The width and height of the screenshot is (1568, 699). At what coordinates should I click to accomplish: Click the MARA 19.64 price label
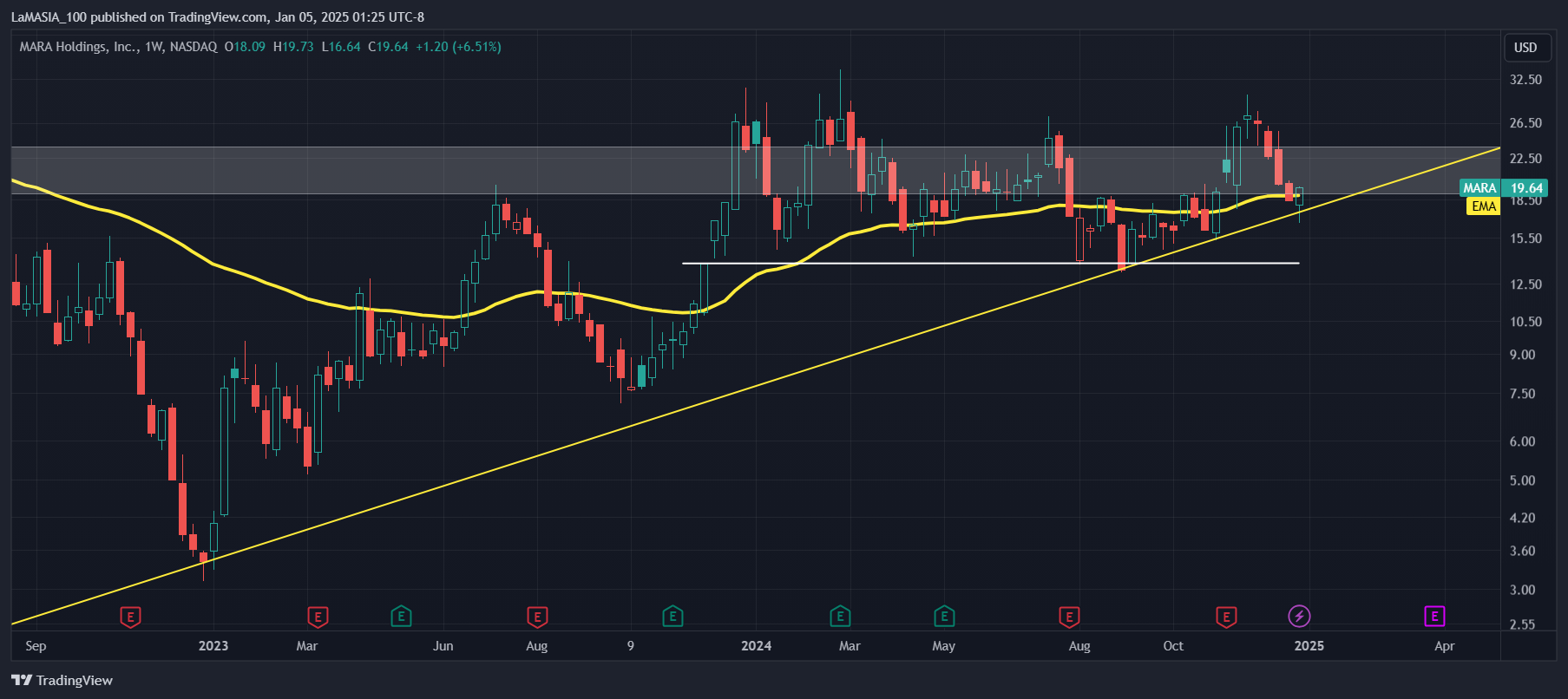coord(1504,188)
